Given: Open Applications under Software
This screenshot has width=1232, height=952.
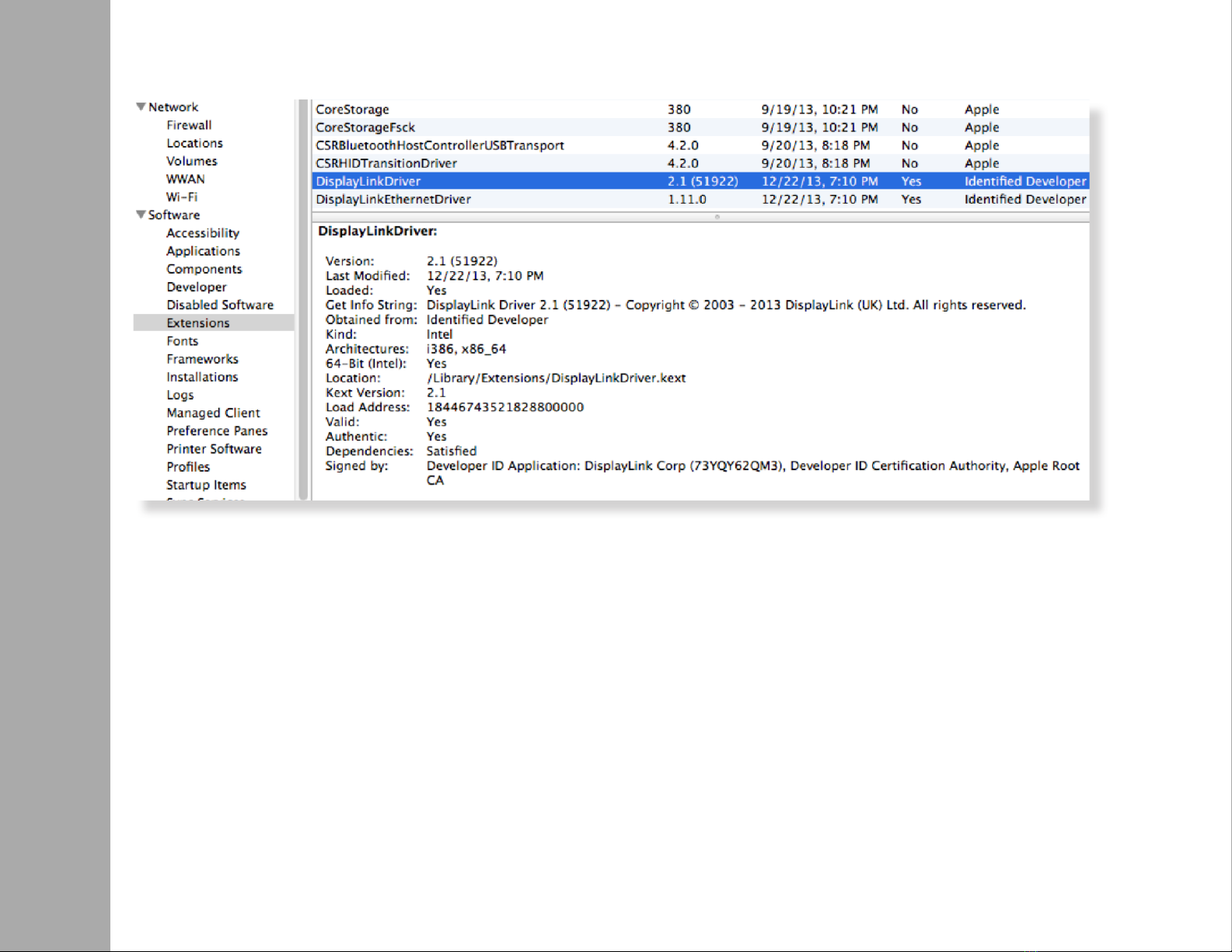Looking at the screenshot, I should tap(203, 251).
